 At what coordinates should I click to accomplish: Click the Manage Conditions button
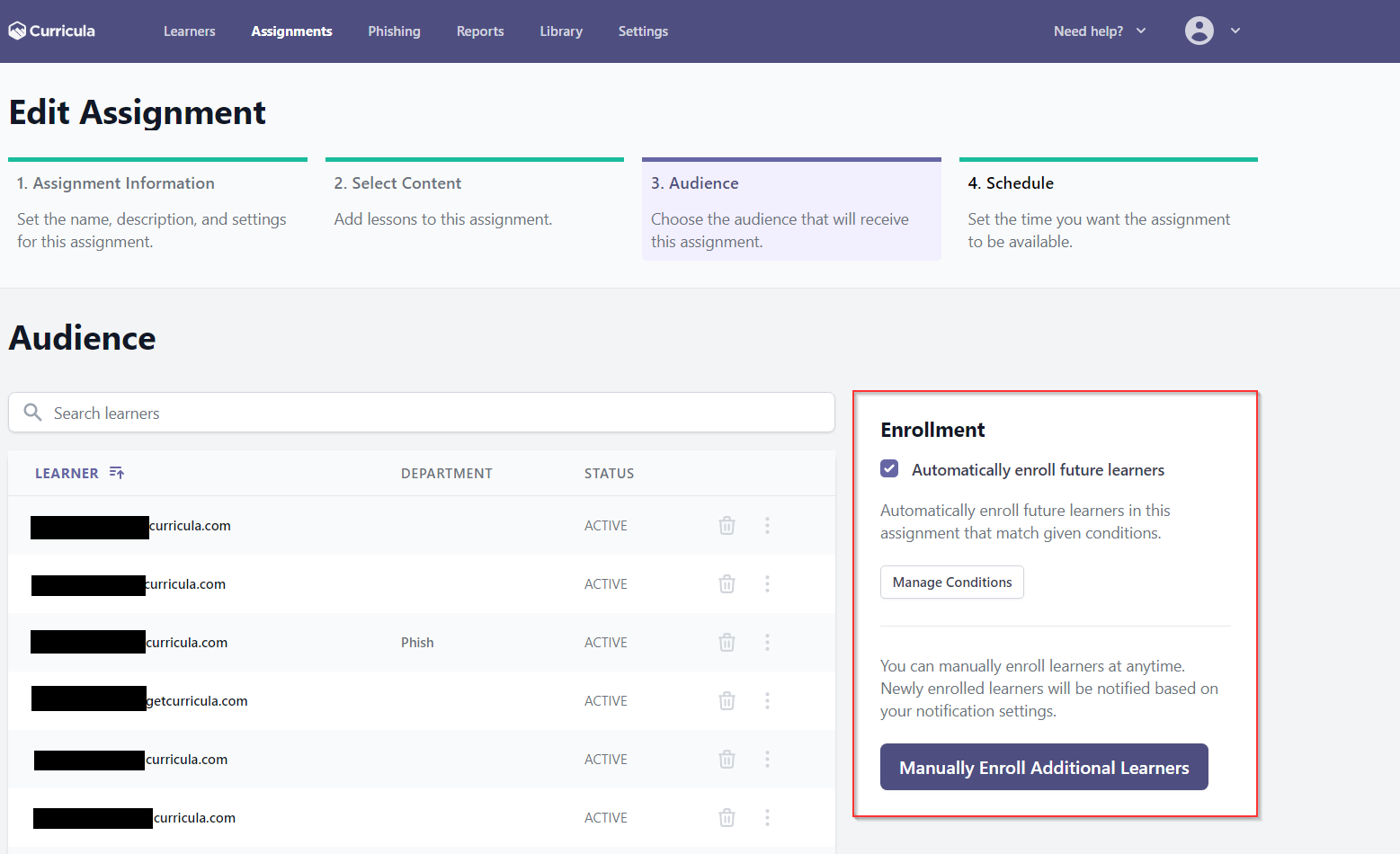point(951,583)
